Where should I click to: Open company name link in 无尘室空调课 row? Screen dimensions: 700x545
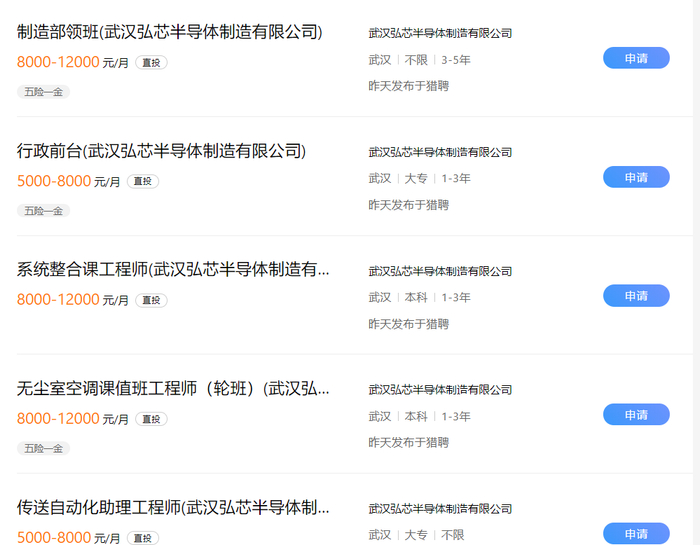440,390
